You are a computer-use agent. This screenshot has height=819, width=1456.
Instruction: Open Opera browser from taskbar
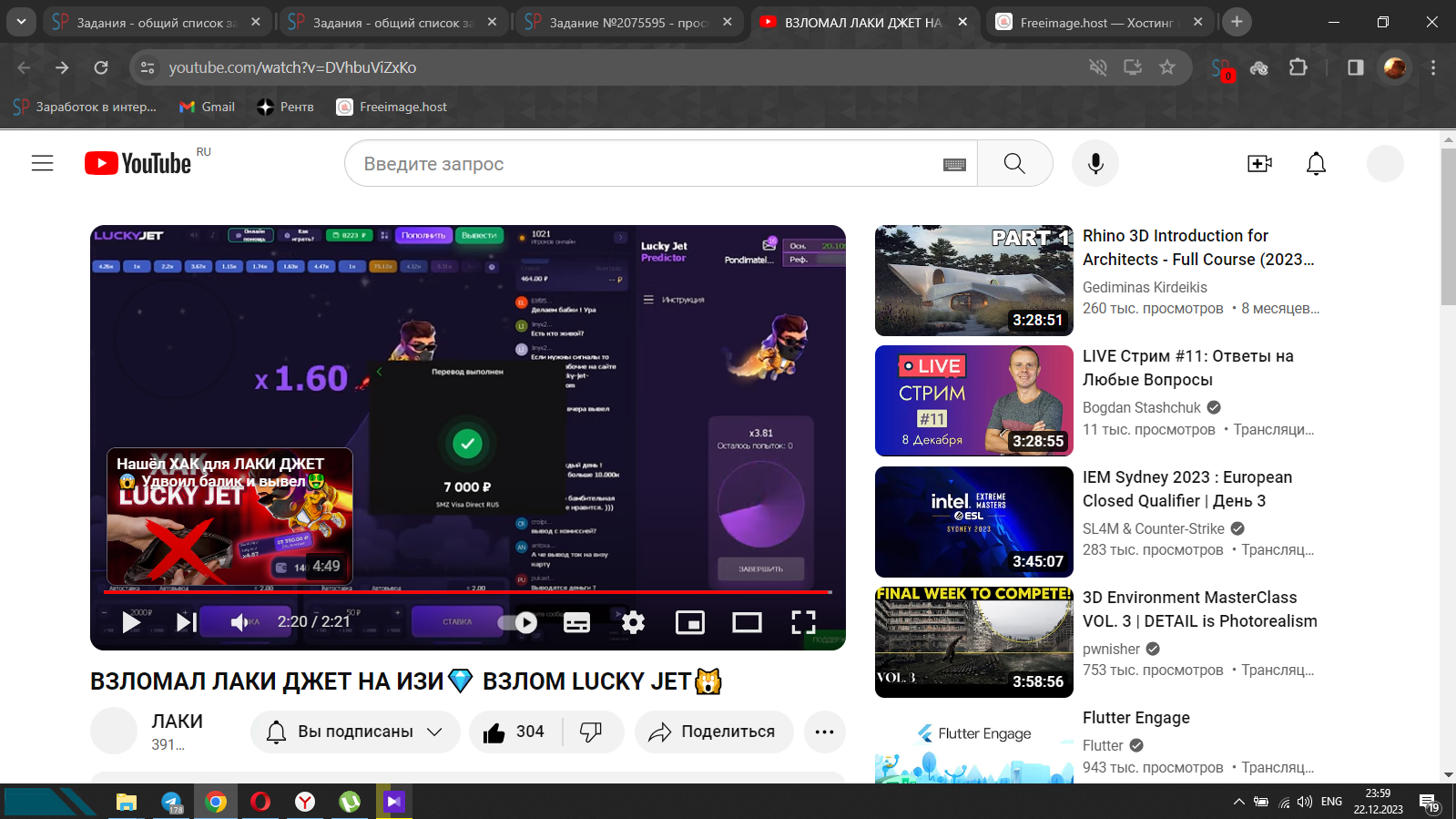(x=260, y=802)
